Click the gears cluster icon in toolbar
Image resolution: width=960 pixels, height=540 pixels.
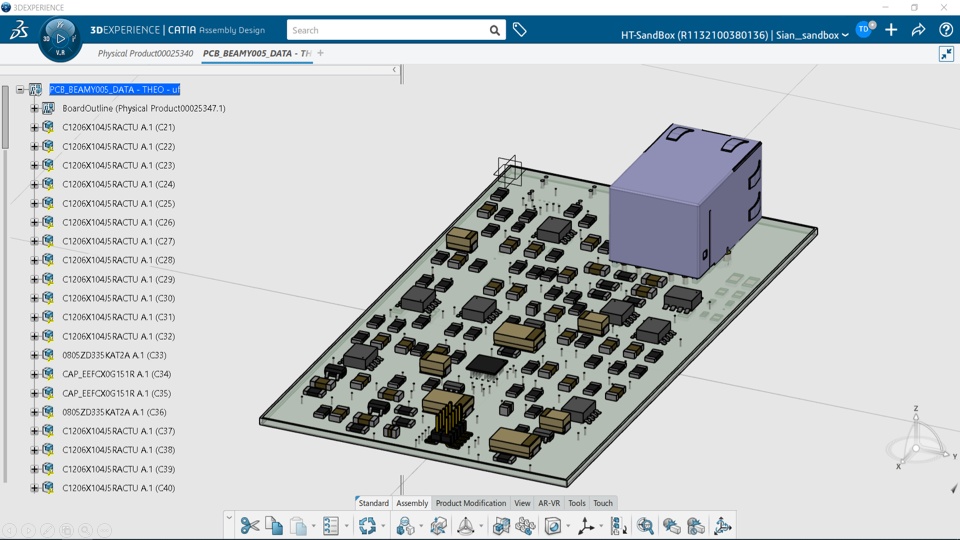[525, 525]
